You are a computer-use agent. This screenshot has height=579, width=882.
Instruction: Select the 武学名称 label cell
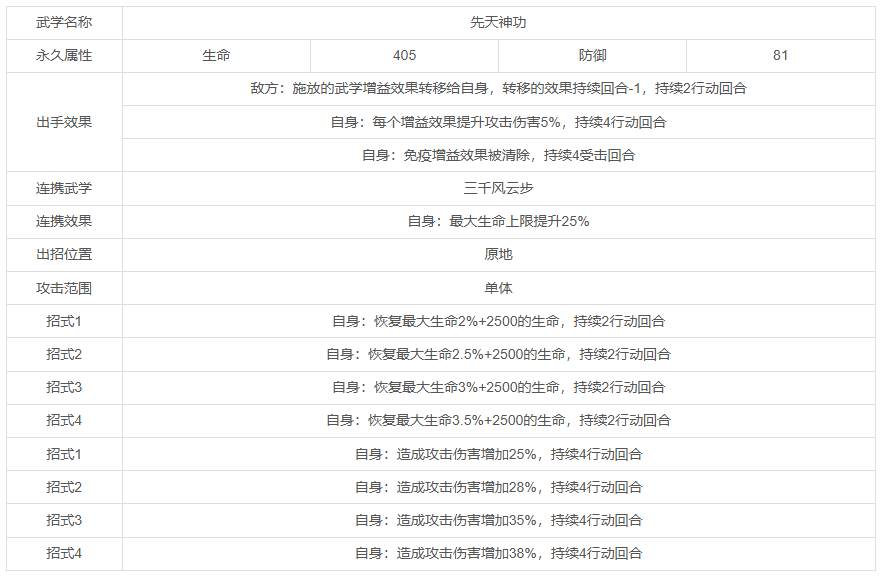(x=64, y=22)
